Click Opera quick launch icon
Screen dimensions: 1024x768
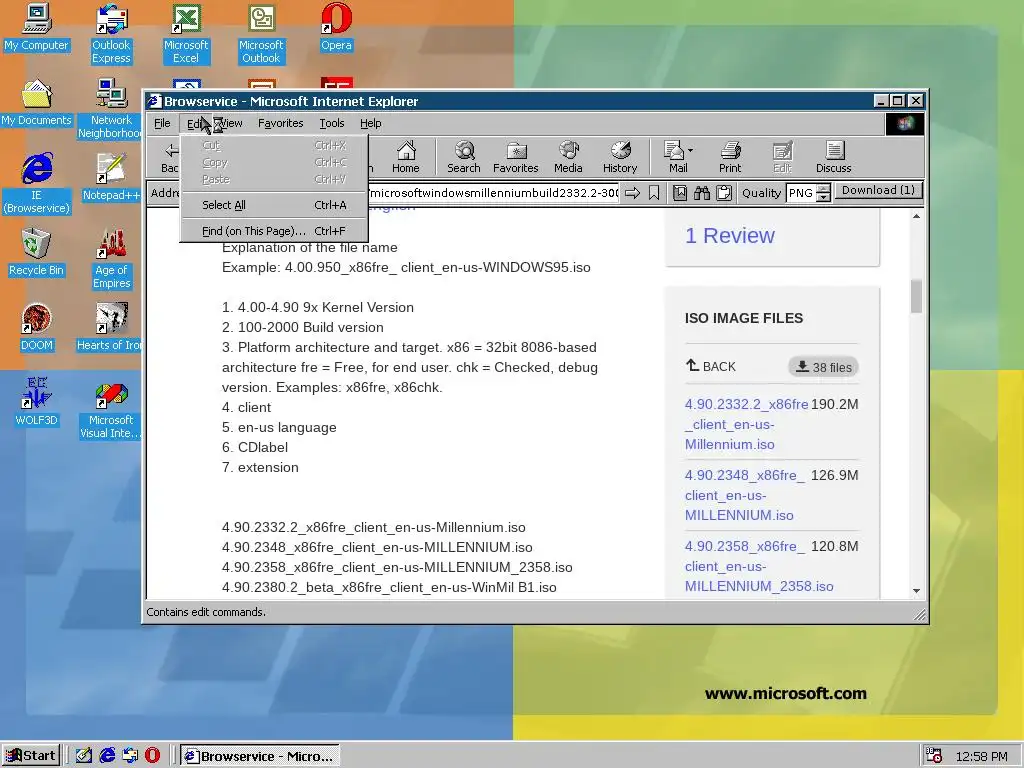[x=152, y=756]
